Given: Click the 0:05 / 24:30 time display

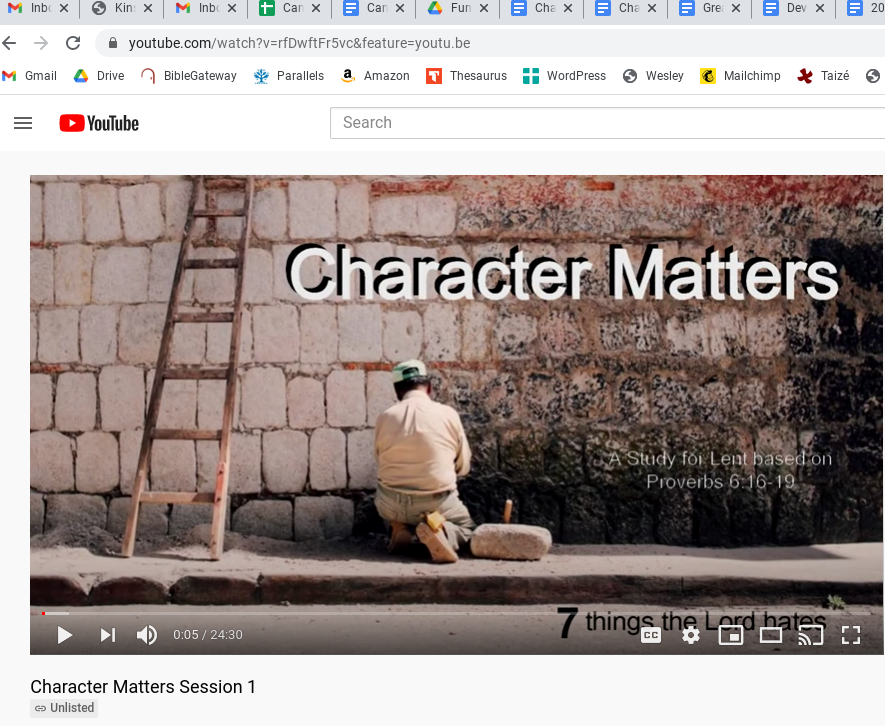Looking at the screenshot, I should (x=208, y=635).
